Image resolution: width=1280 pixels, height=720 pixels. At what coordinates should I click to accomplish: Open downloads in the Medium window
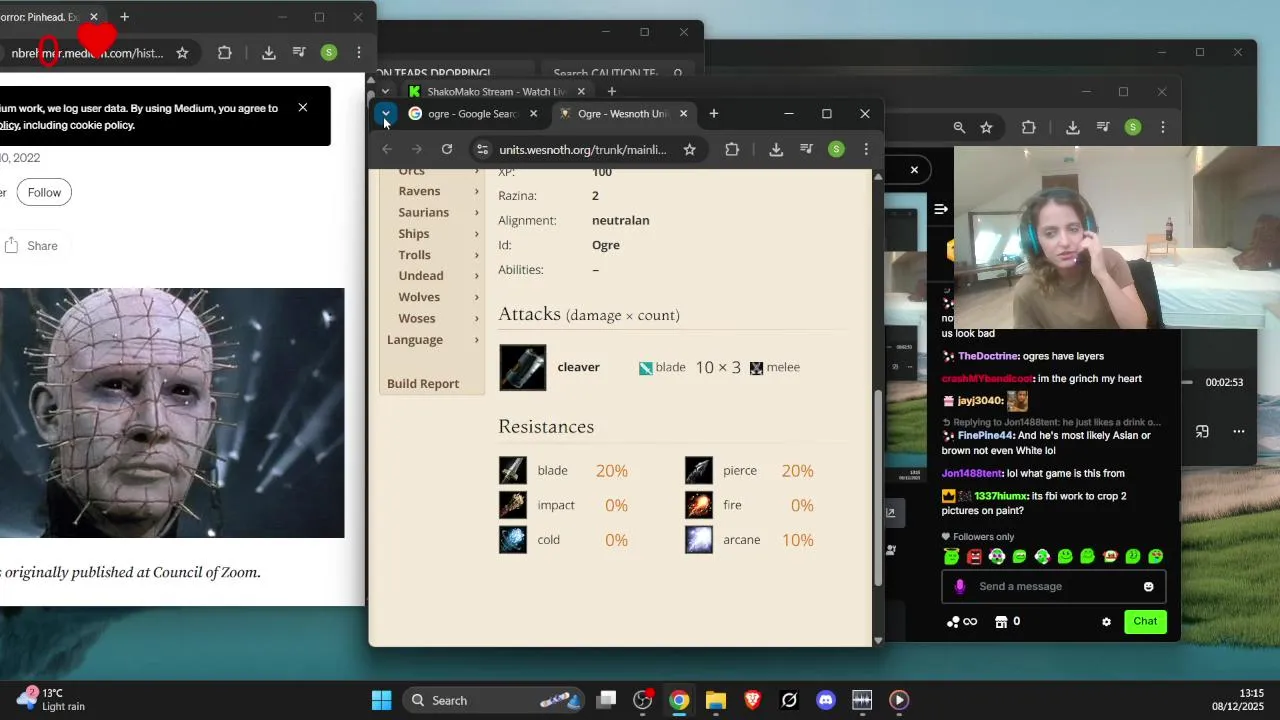coord(269,53)
